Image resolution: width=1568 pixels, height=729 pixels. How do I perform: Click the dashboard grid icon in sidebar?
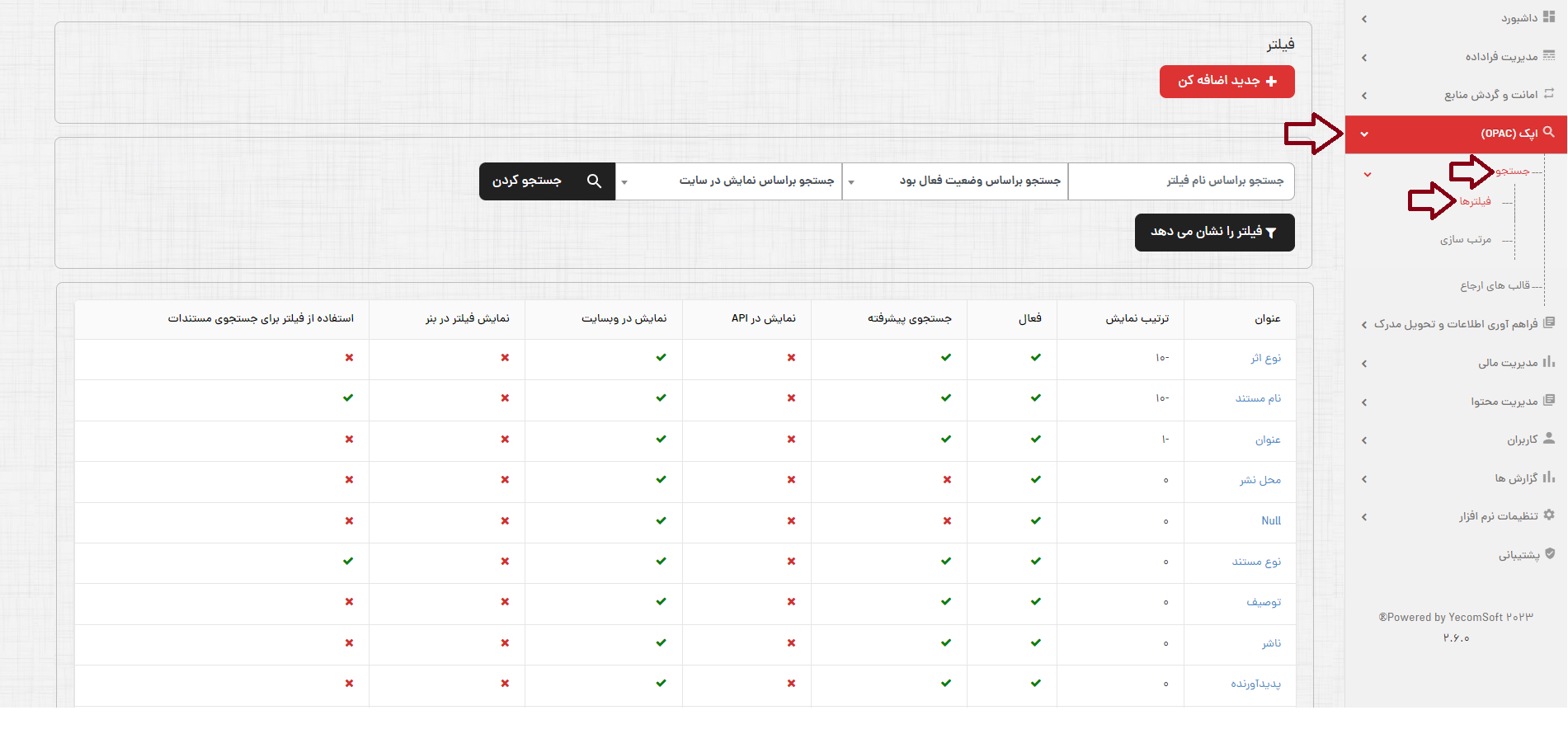[1548, 17]
